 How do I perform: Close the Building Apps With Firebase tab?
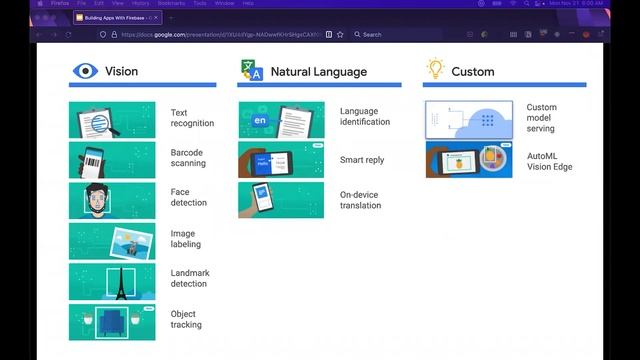(156, 18)
